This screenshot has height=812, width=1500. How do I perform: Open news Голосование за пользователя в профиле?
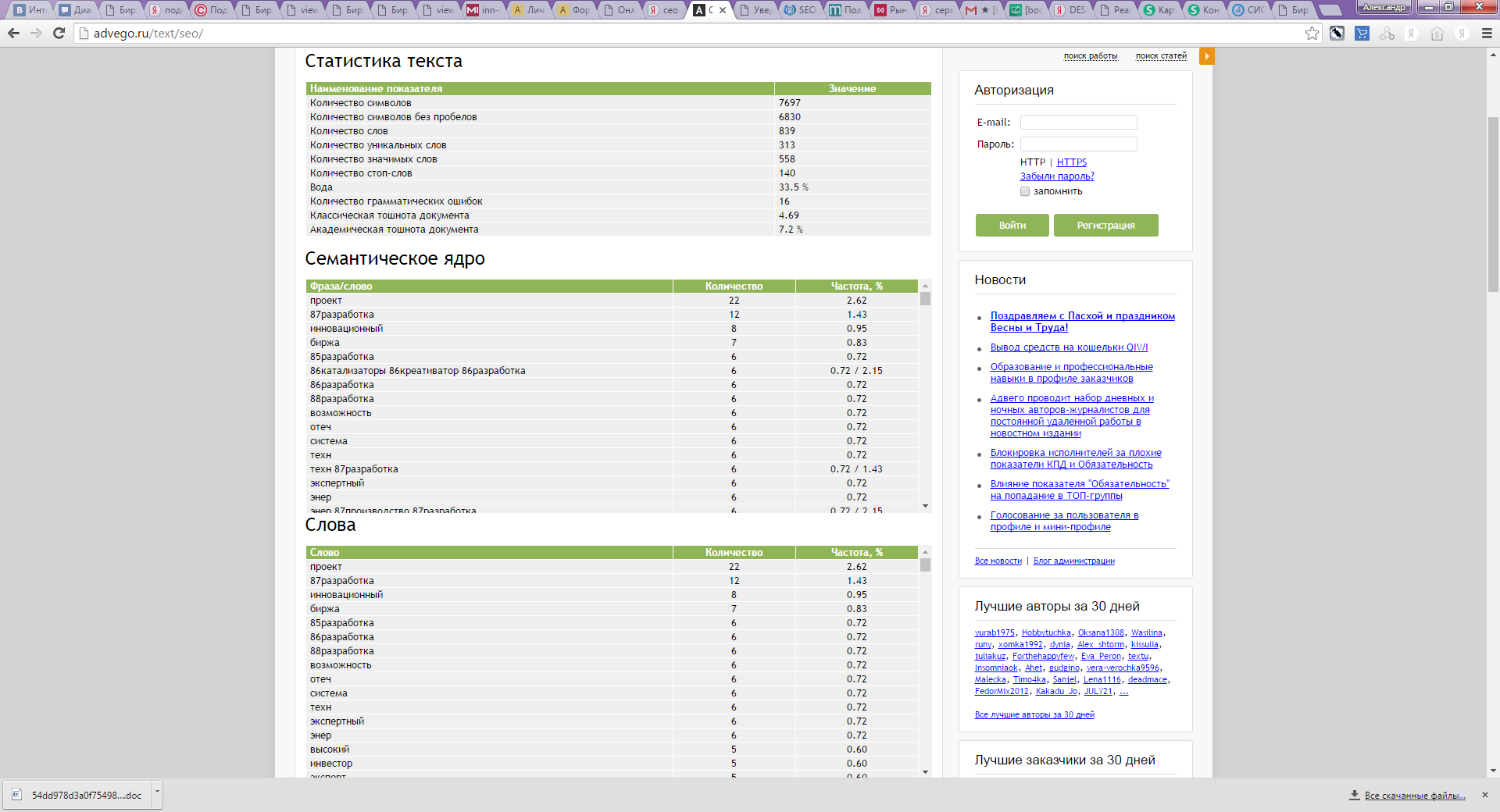tap(1064, 521)
